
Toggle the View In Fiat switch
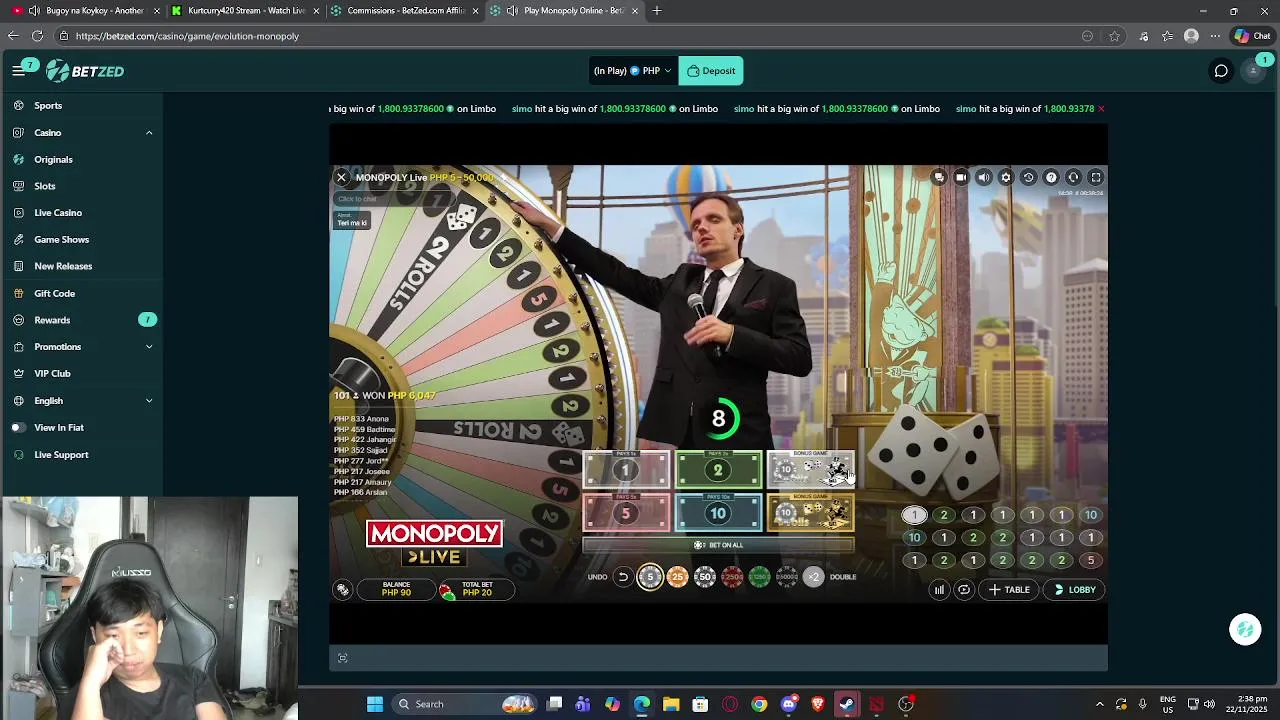coord(19,428)
